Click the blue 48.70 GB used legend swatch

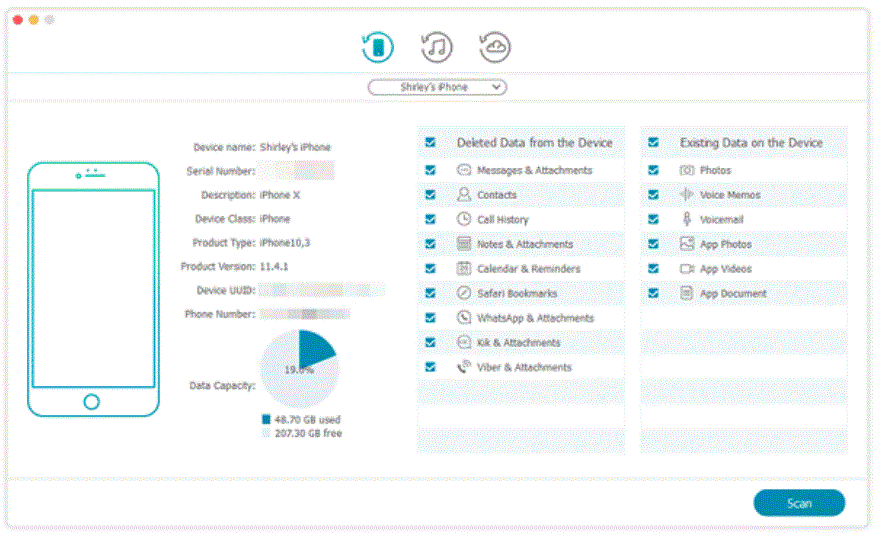pos(266,419)
